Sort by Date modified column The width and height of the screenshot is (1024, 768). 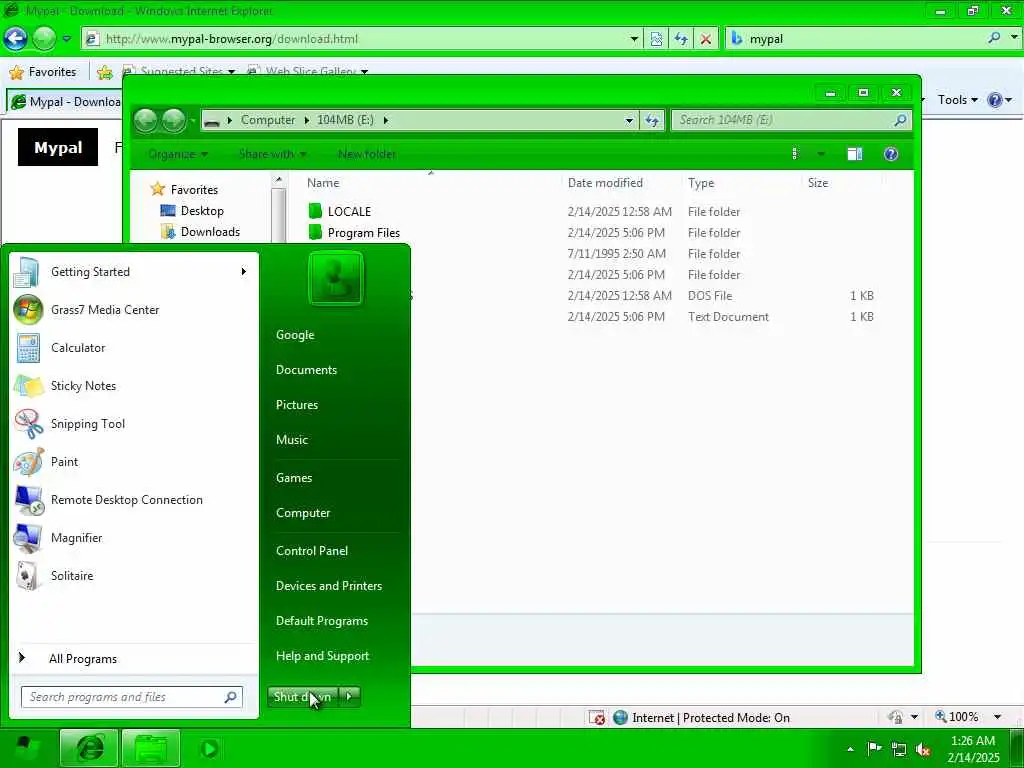605,183
